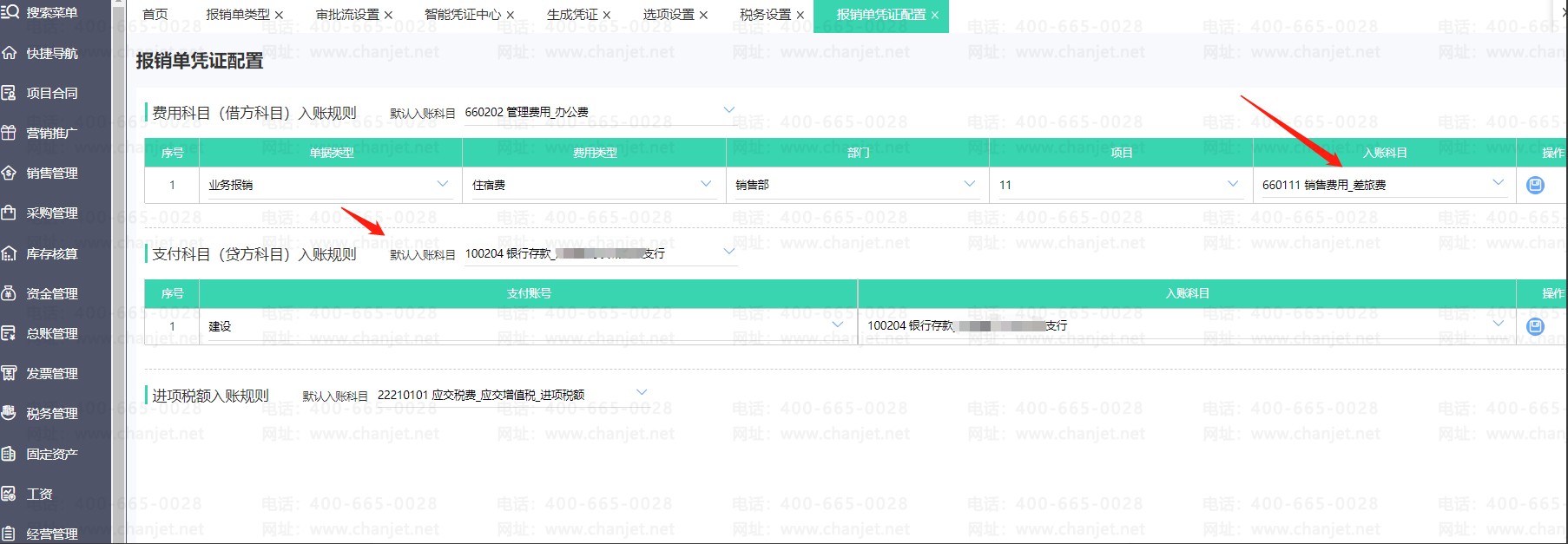Click the 进项税额入账规则 heading

point(211,396)
